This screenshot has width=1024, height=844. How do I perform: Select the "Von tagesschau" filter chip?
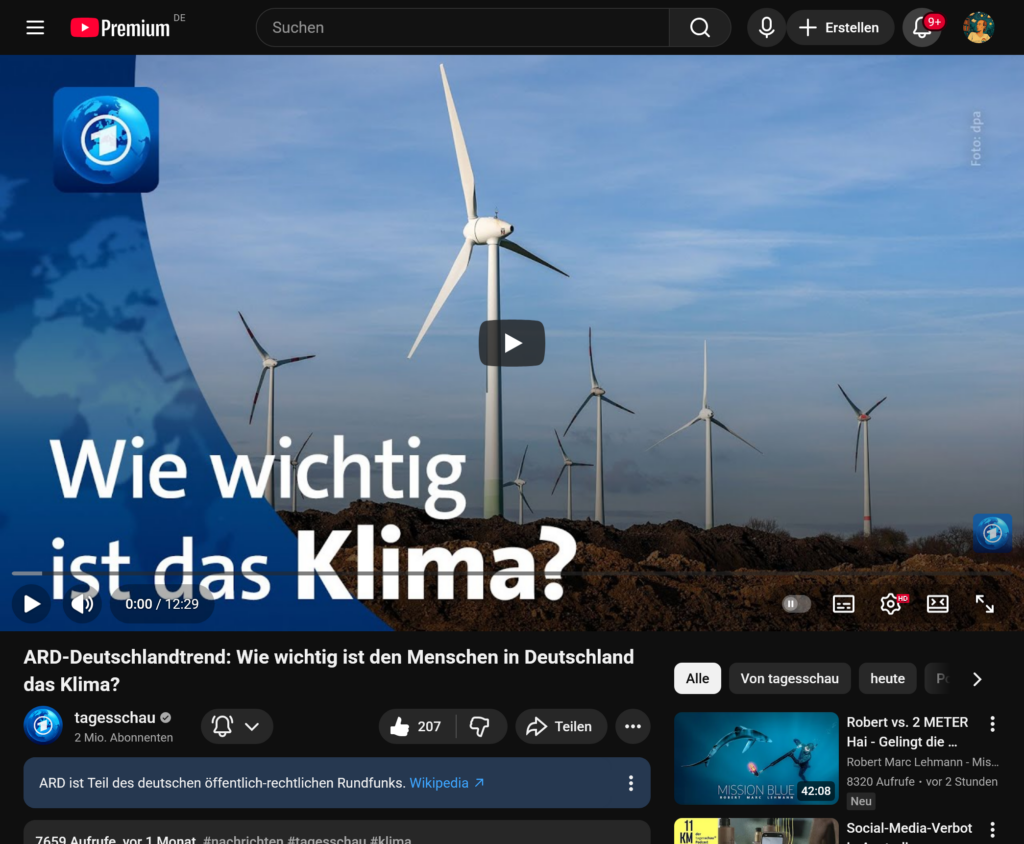(789, 678)
